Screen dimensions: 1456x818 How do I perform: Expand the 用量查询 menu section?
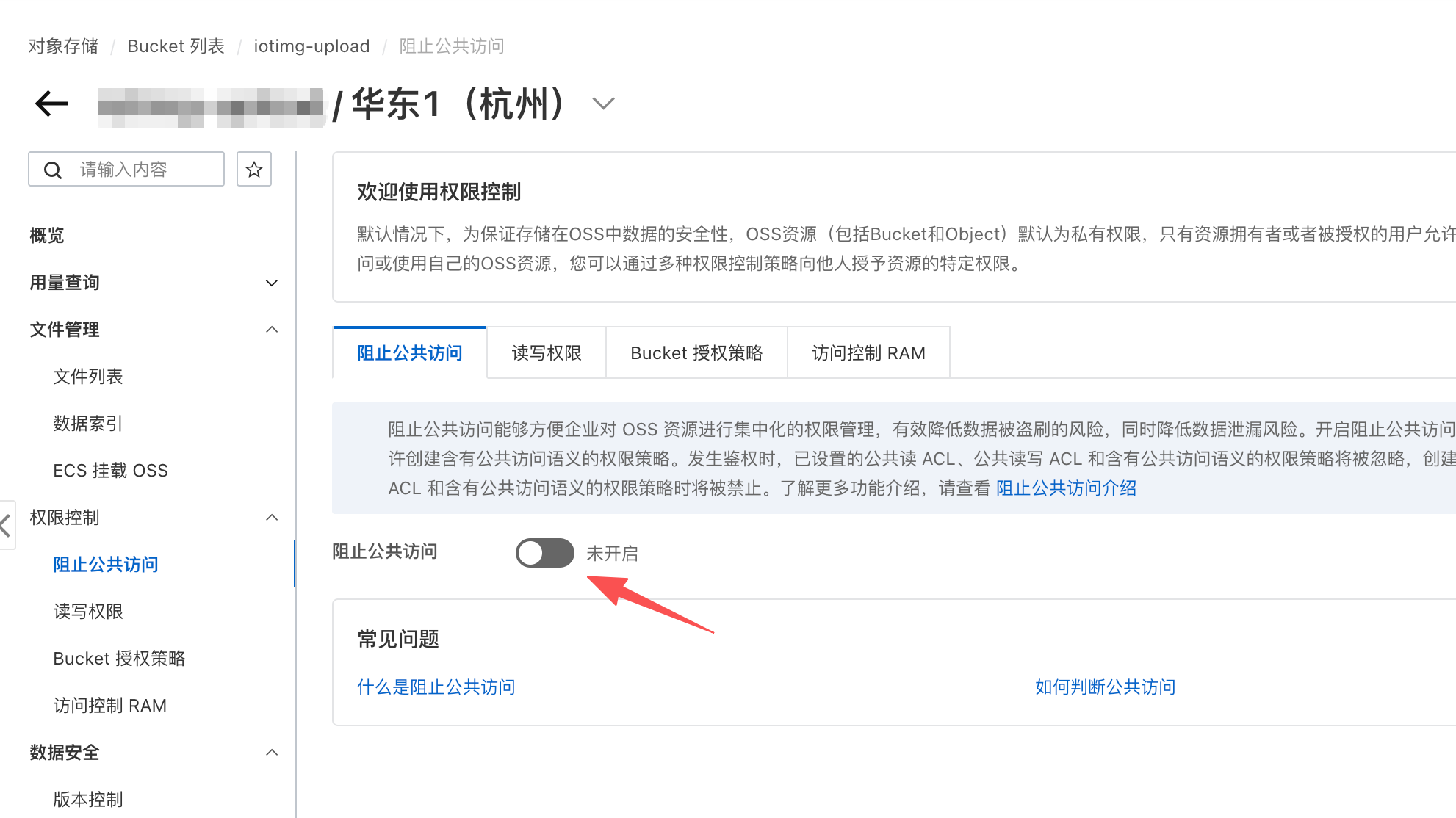[271, 283]
